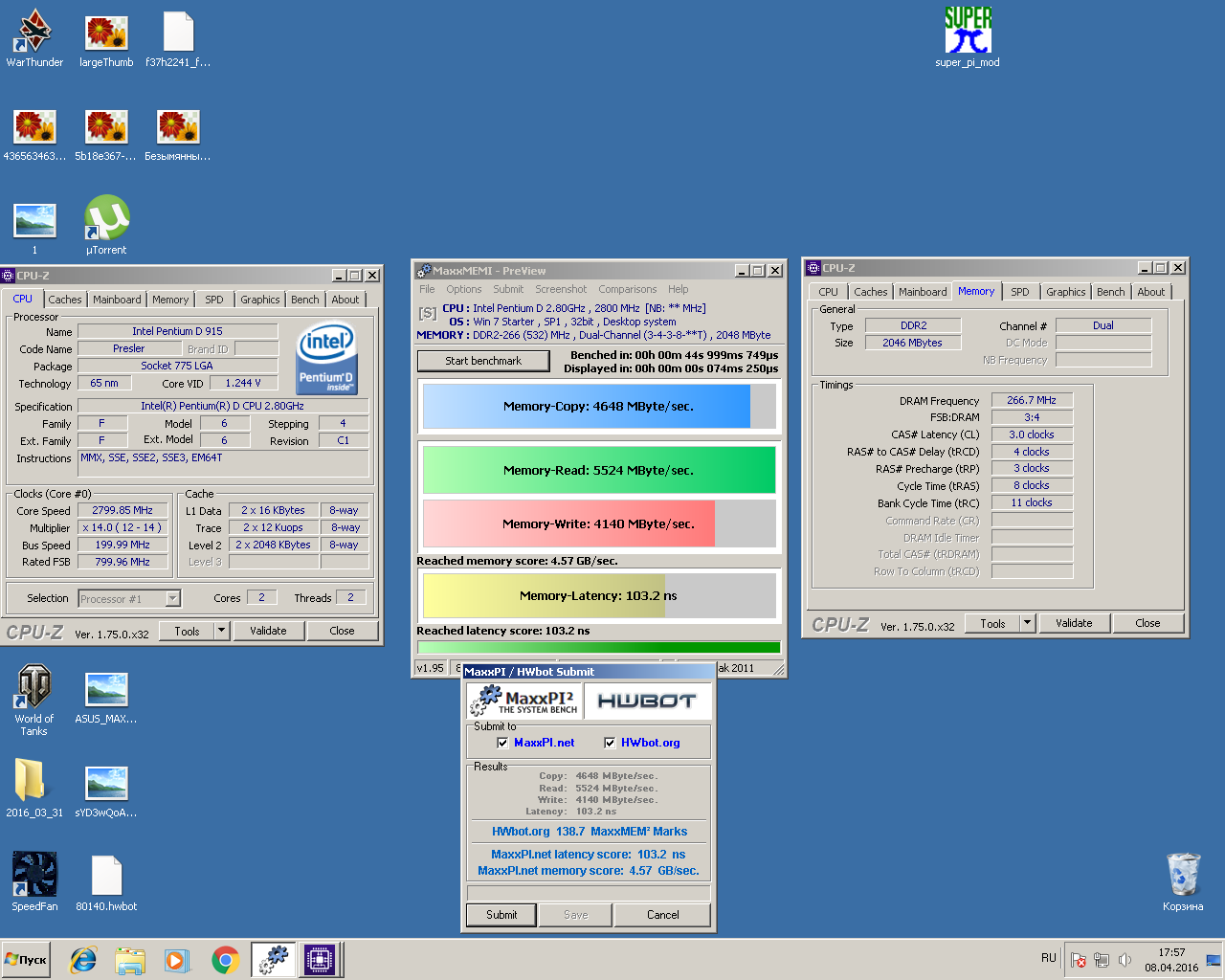Select the image file named 1 on desktop
The width and height of the screenshot is (1225, 980).
(x=34, y=226)
